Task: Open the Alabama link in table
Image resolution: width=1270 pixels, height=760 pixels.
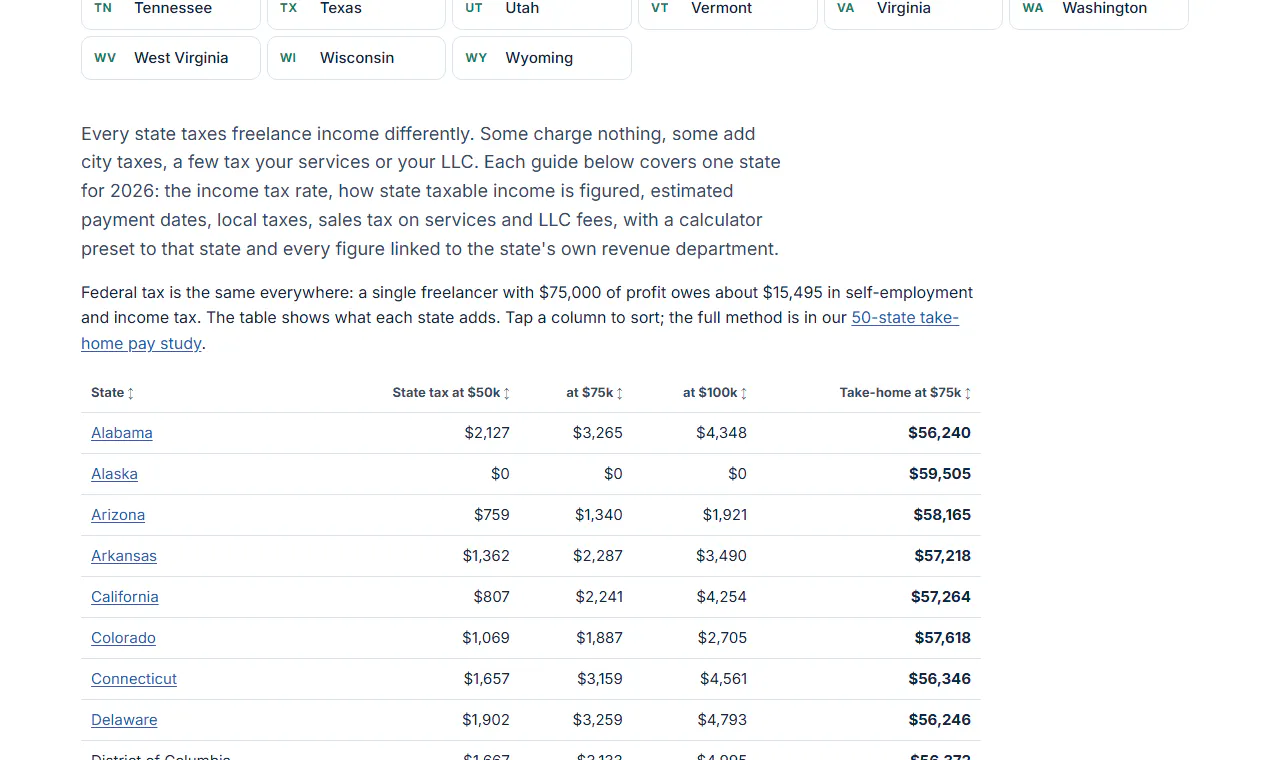Action: 122,433
